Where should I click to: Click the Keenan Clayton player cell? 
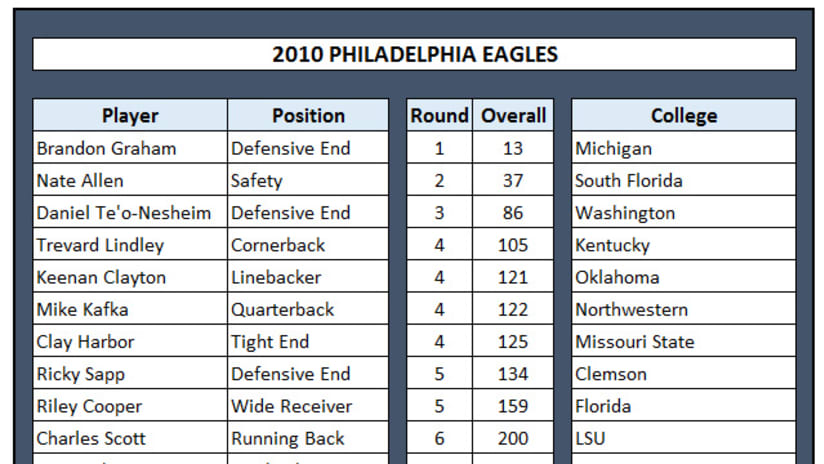(x=130, y=277)
